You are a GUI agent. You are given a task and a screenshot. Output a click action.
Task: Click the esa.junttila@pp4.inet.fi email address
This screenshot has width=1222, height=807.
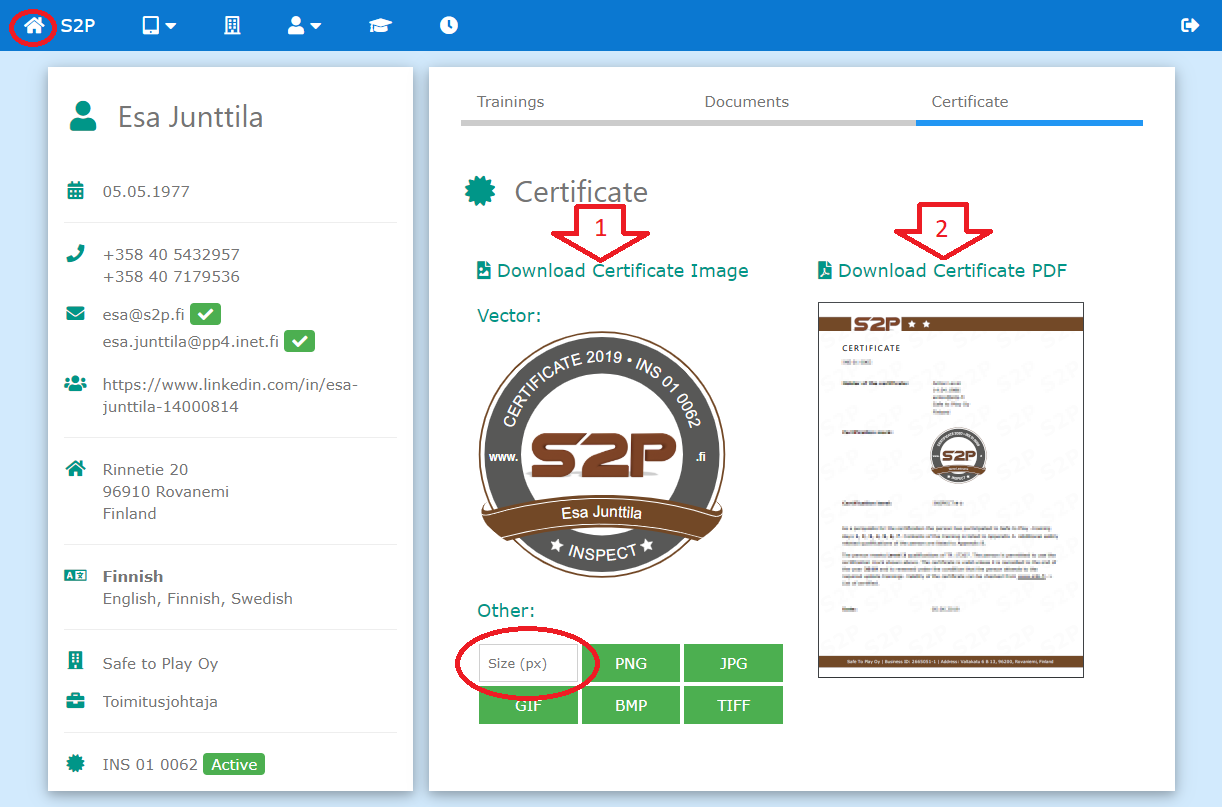pos(190,342)
